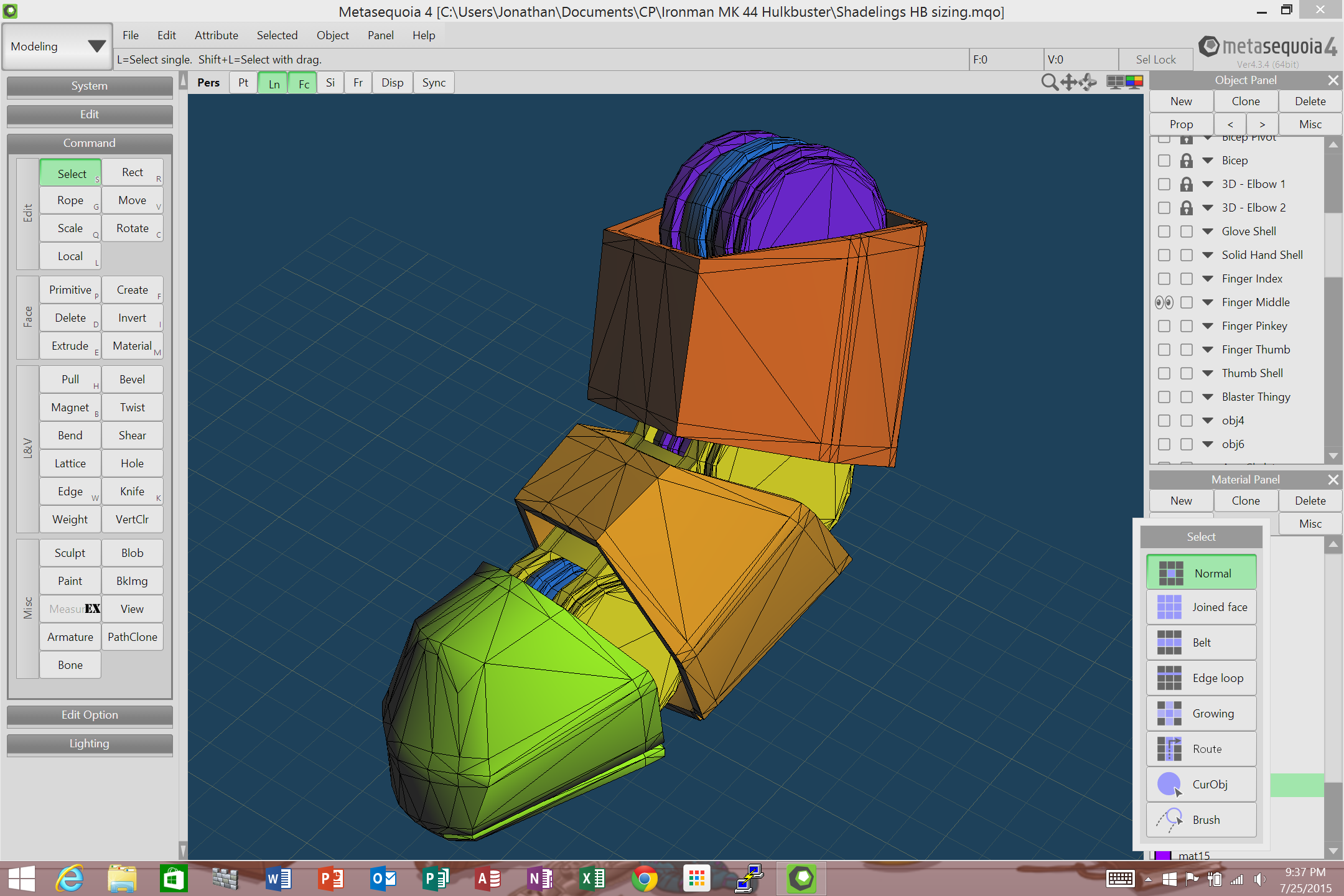Choose the Route selection mode

coord(1201,749)
